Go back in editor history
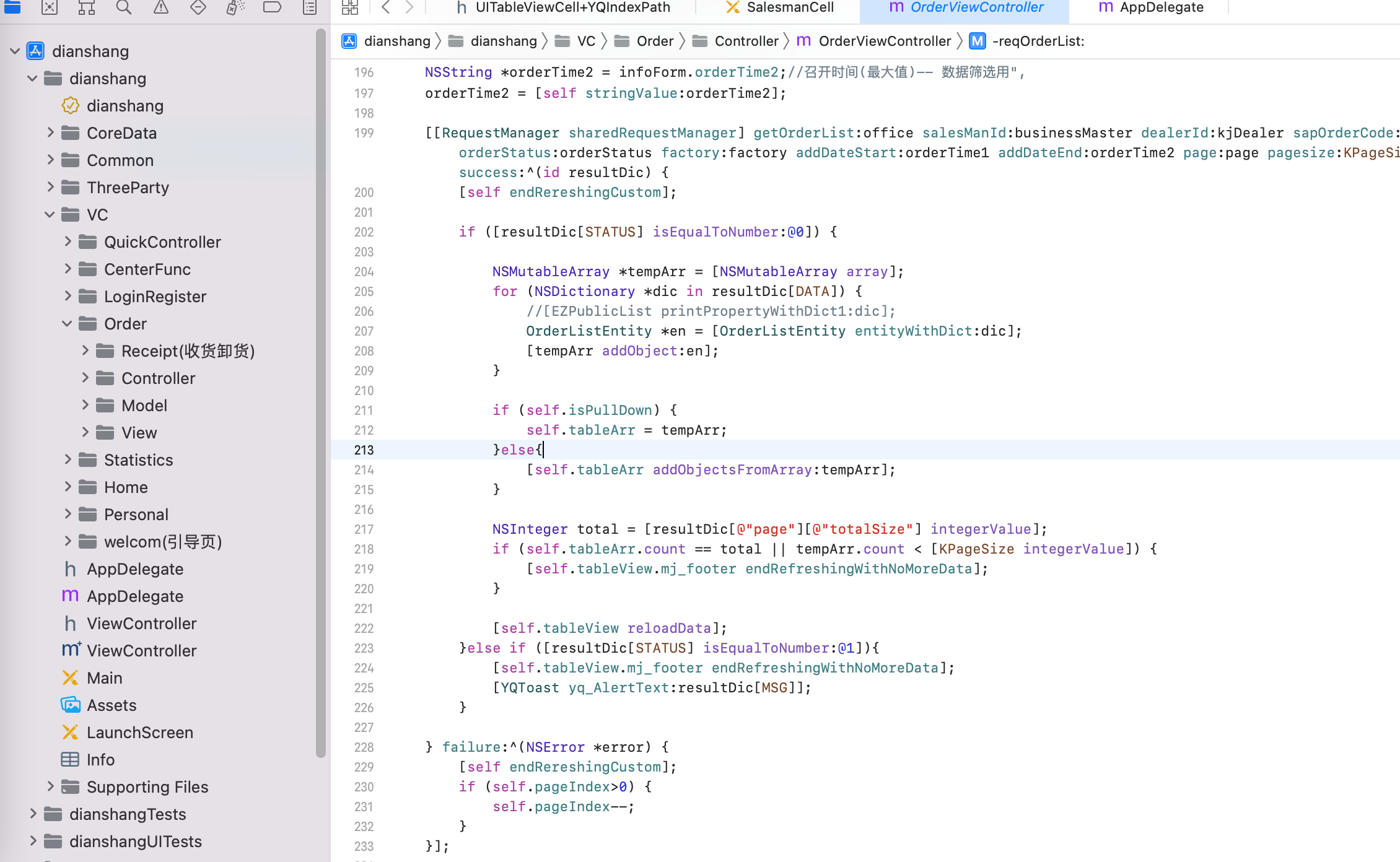The width and height of the screenshot is (1400, 862). 386,7
